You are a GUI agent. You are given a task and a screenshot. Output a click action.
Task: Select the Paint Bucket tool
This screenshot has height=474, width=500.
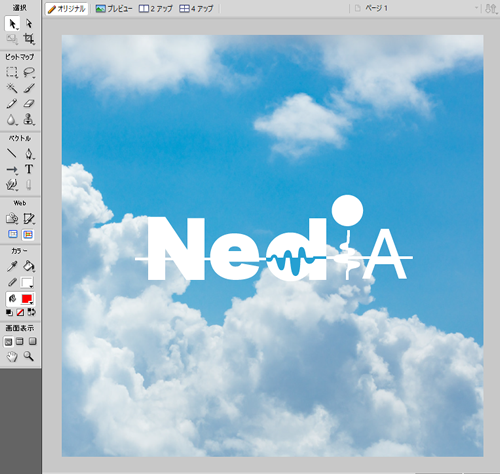(29, 266)
